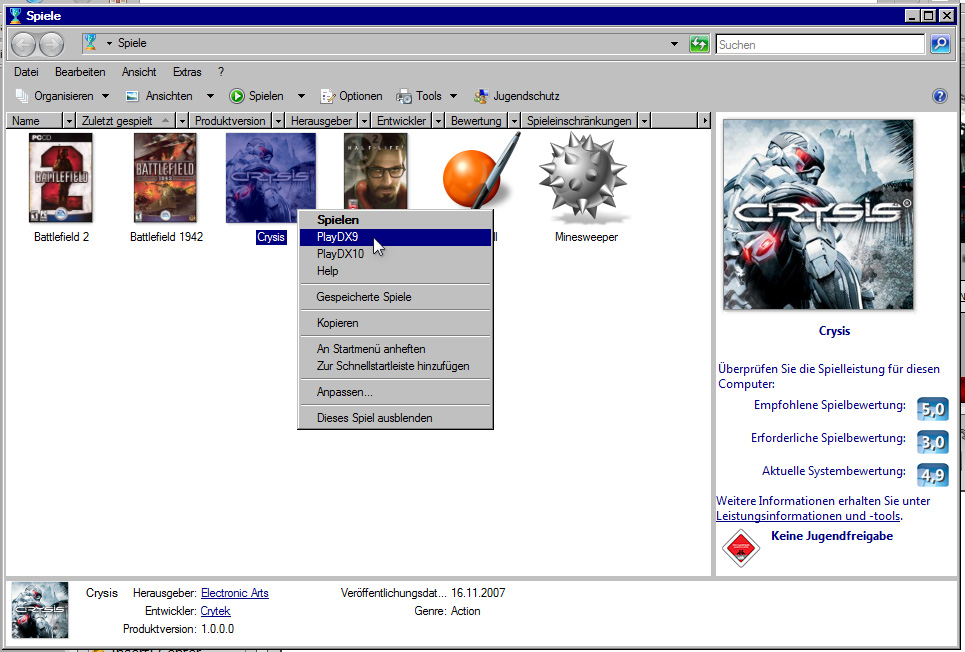Click the recommended rating 5,0 badge
This screenshot has height=652, width=965.
[932, 409]
